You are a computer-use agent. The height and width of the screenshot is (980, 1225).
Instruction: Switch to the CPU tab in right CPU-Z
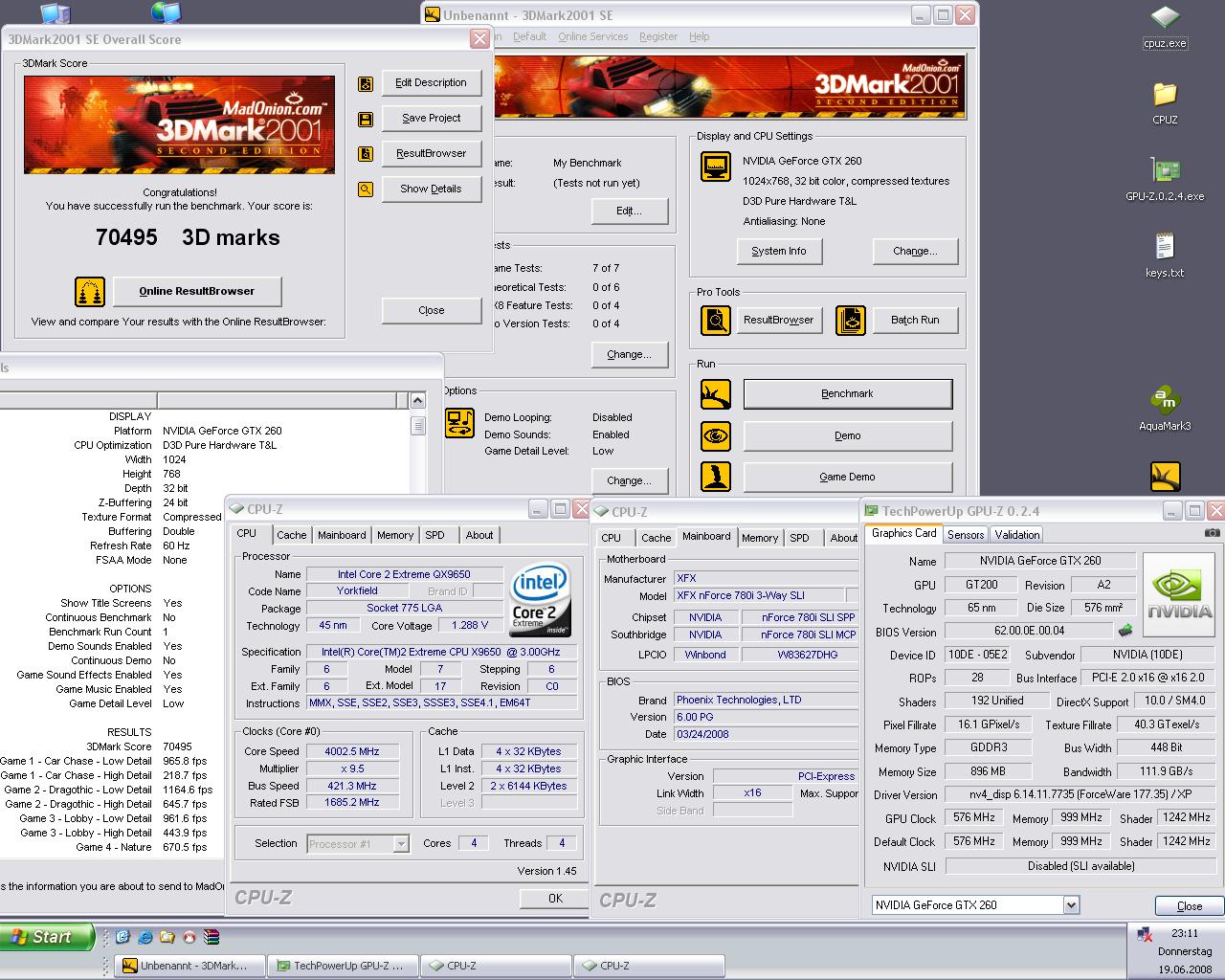coord(612,538)
